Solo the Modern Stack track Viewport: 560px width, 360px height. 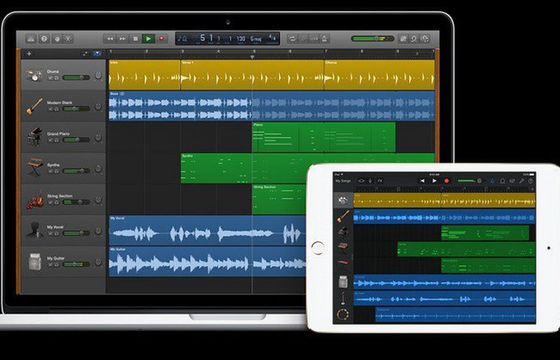[56, 109]
